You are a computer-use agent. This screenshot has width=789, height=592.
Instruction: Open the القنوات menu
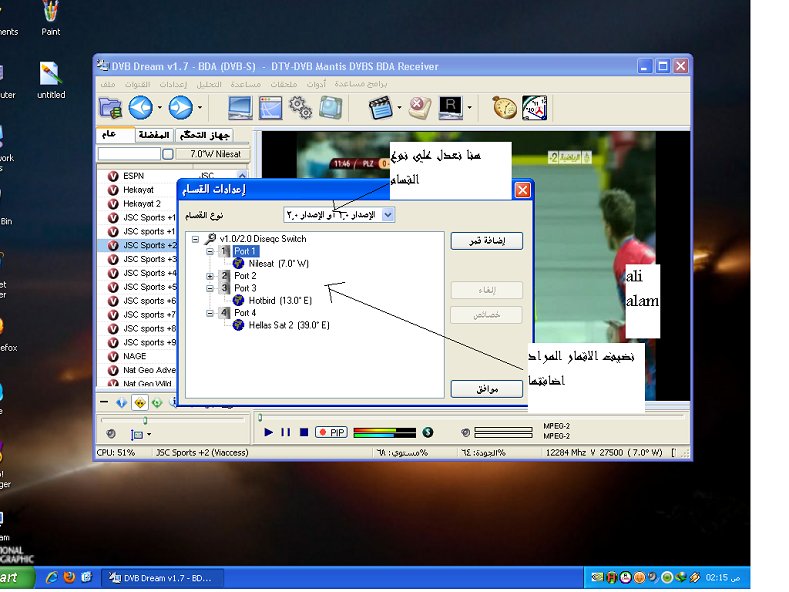click(x=137, y=84)
